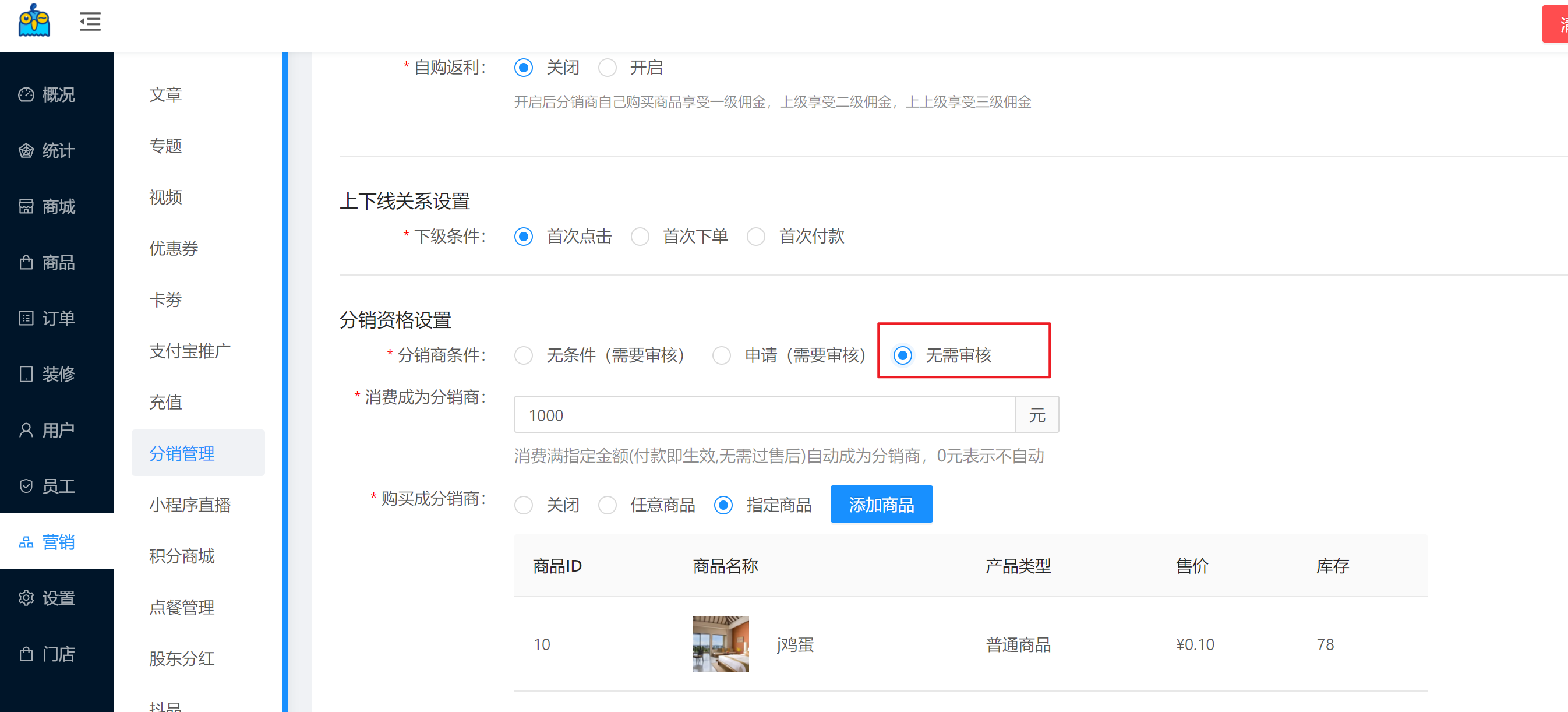1568x712 pixels.
Task: Select 首次下单 as 下级条件
Action: pyautogui.click(x=640, y=237)
